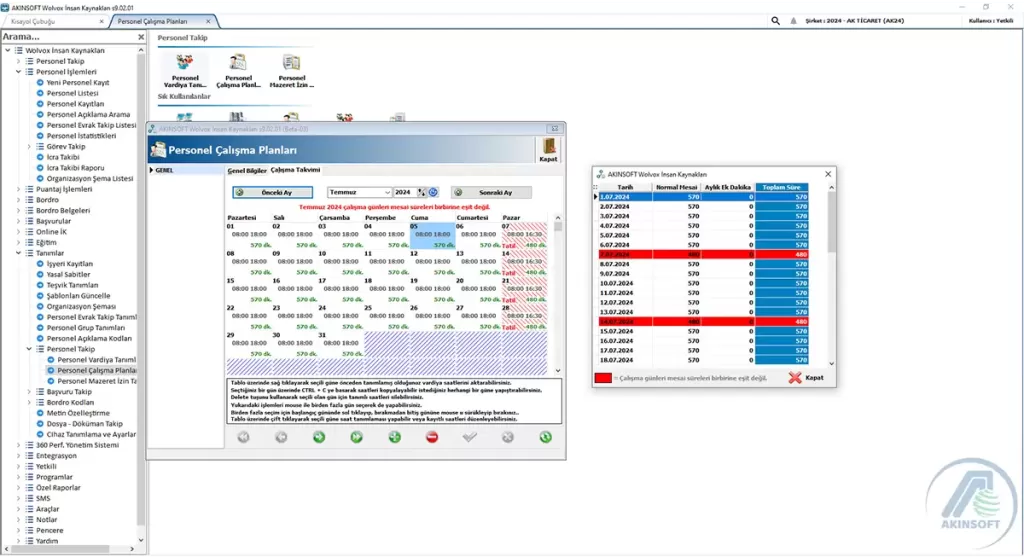Click Toplam Süre column header
Image resolution: width=1024 pixels, height=557 pixels.
pyautogui.click(x=782, y=187)
